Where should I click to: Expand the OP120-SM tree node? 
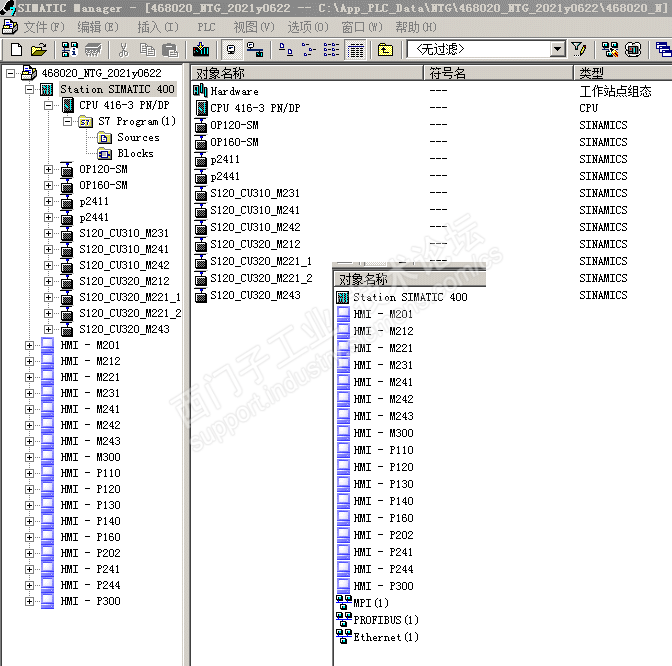[x=48, y=169]
